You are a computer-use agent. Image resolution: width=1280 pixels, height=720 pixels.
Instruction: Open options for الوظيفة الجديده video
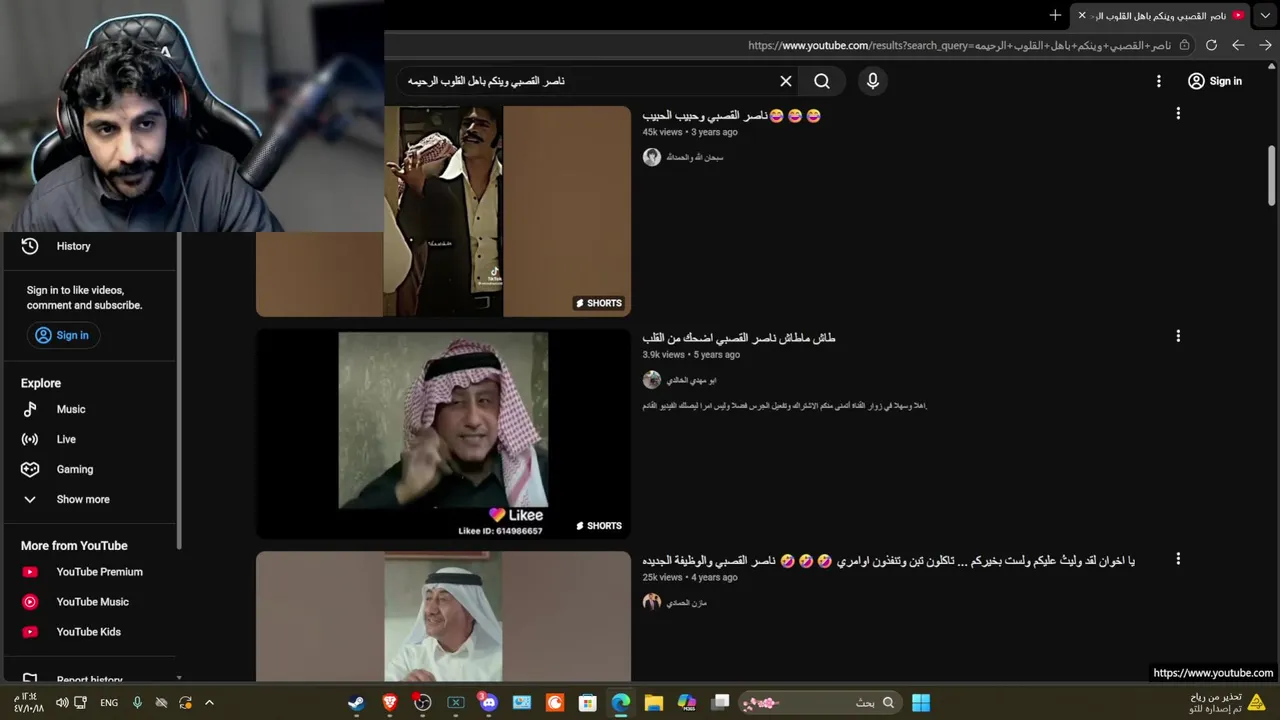[x=1178, y=559]
